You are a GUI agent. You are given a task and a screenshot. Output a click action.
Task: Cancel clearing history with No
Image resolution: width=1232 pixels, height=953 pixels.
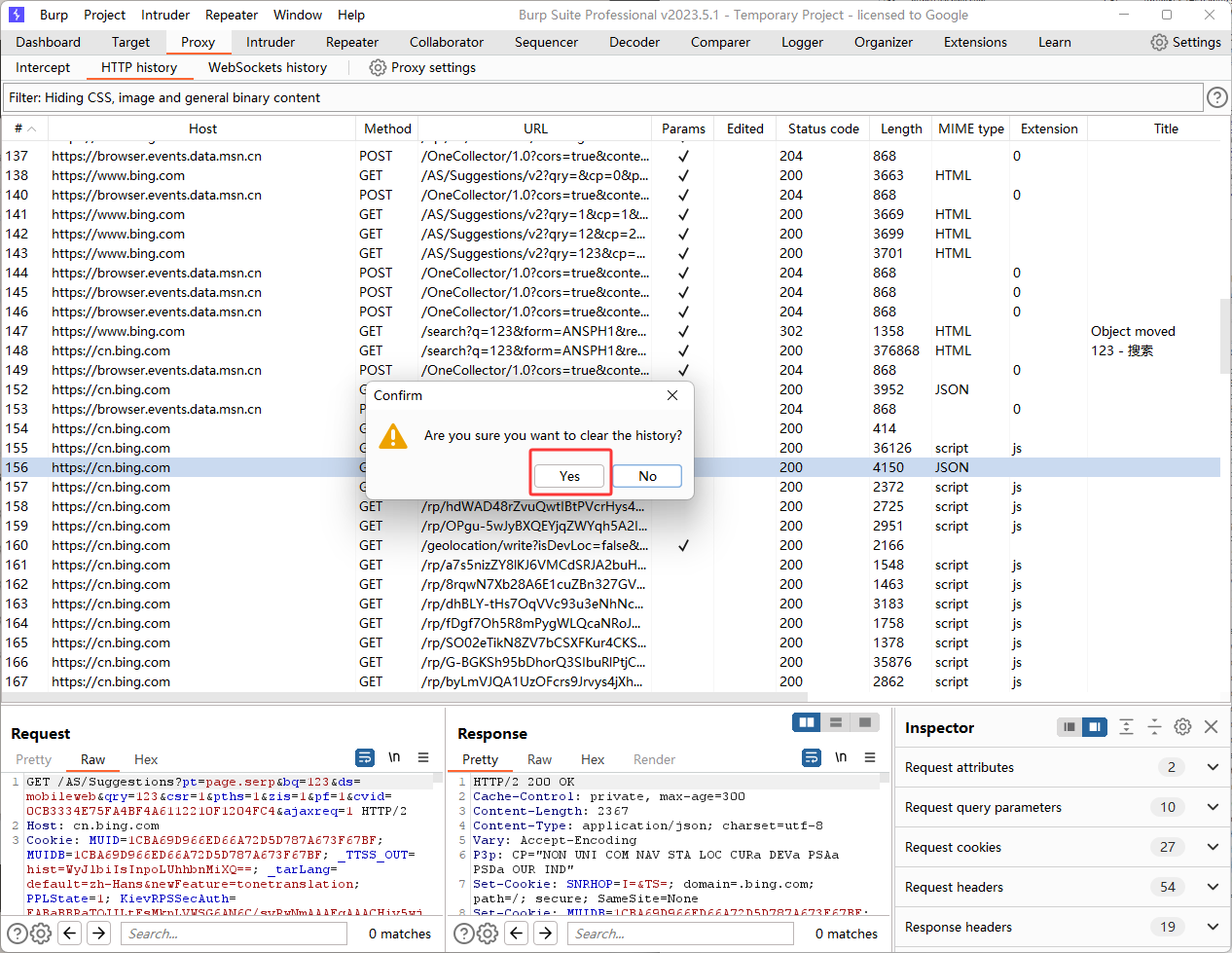tap(647, 476)
